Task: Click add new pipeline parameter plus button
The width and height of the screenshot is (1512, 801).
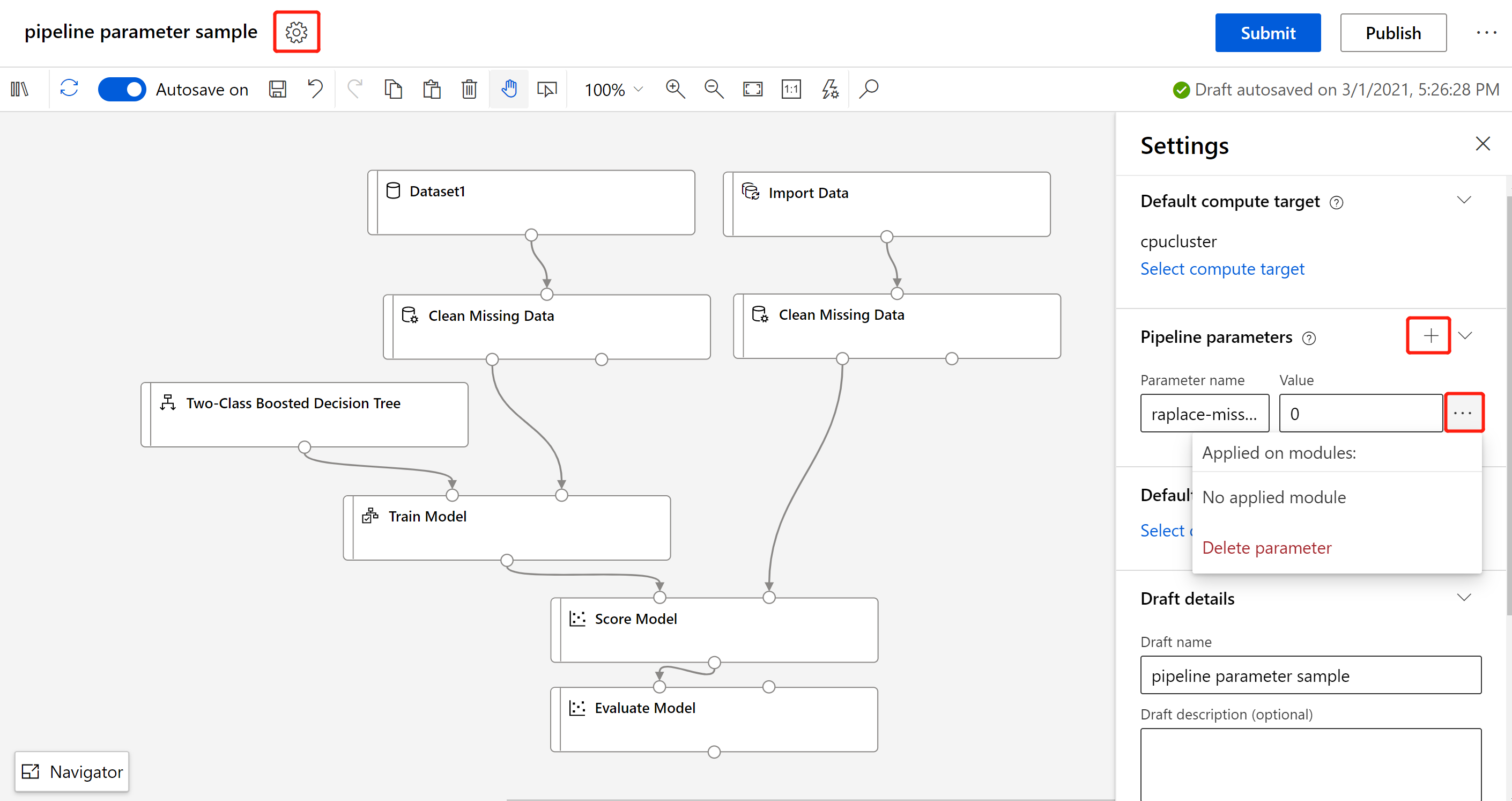Action: tap(1429, 335)
